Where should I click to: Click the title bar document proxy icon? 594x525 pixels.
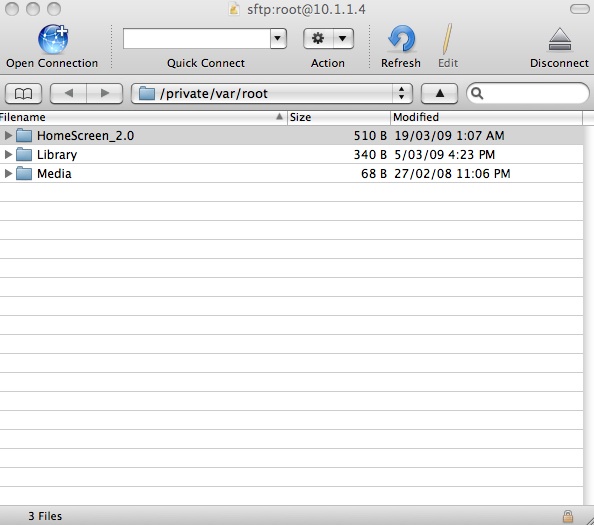234,9
